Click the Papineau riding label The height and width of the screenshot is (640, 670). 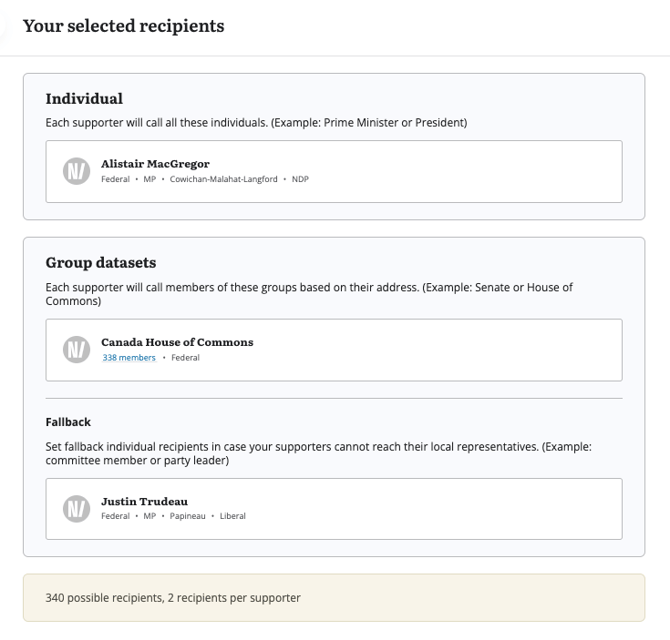[x=186, y=516]
